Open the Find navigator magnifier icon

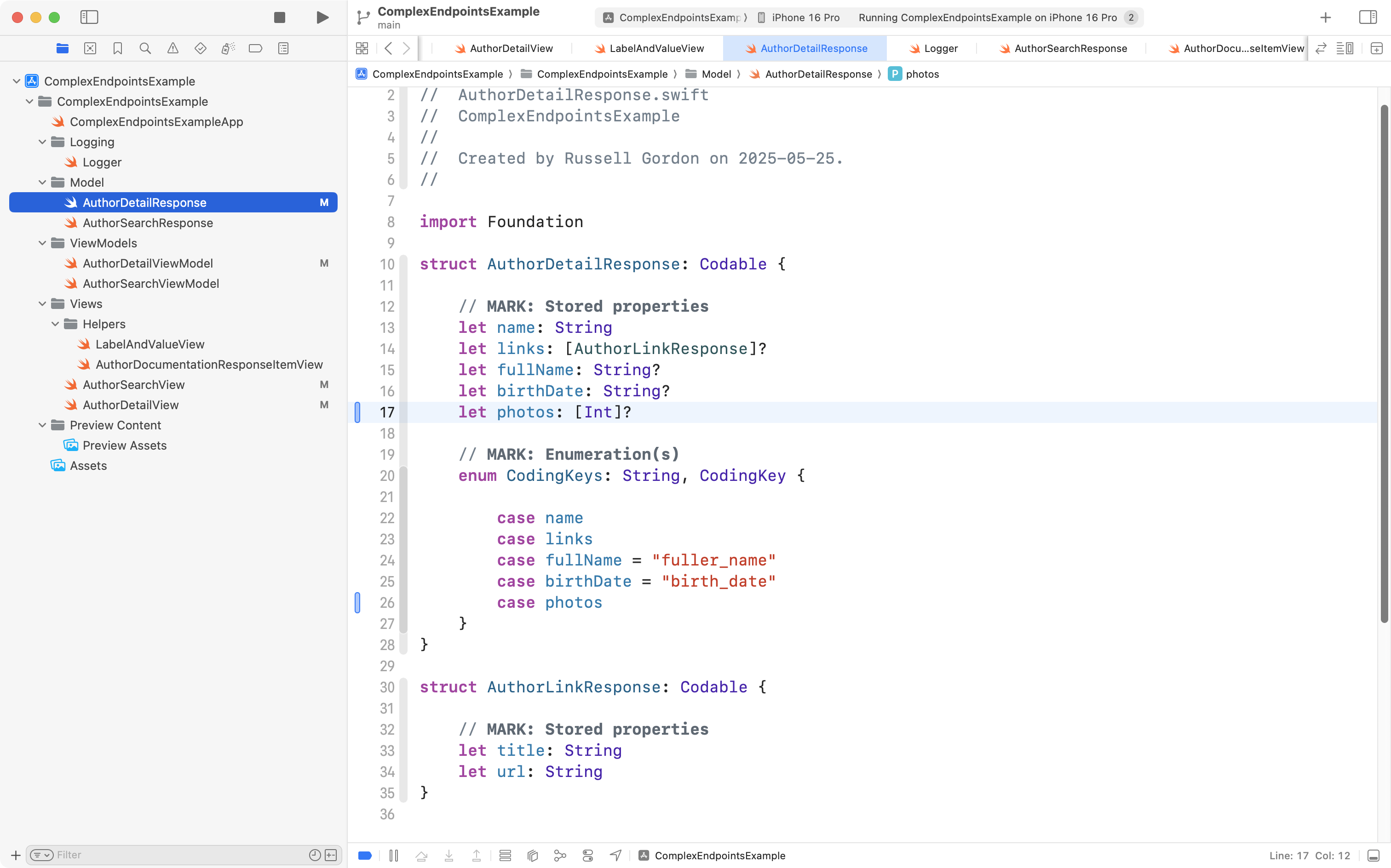(145, 48)
